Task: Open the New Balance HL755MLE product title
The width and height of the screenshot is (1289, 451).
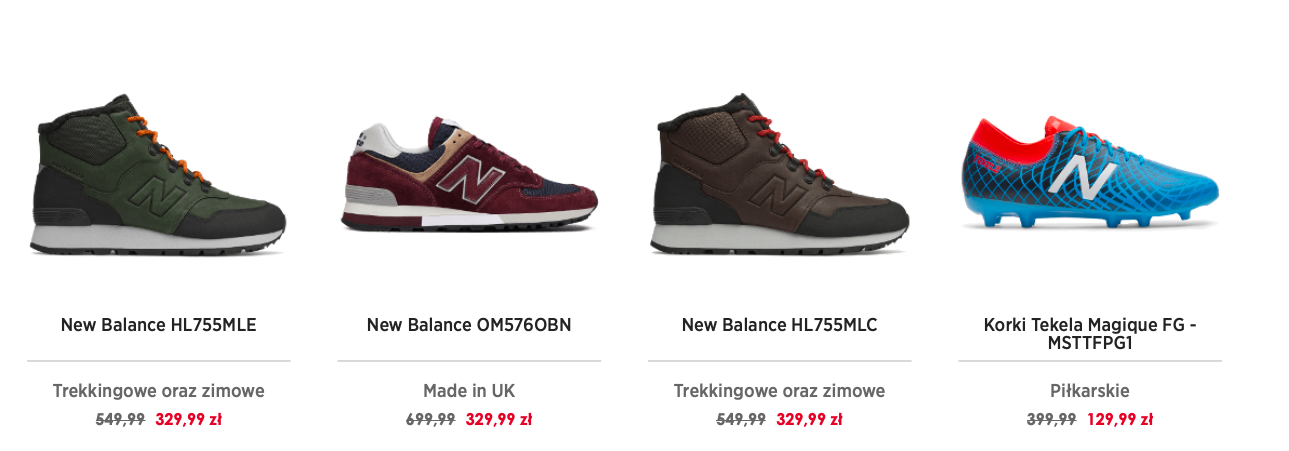Action: click(x=158, y=325)
